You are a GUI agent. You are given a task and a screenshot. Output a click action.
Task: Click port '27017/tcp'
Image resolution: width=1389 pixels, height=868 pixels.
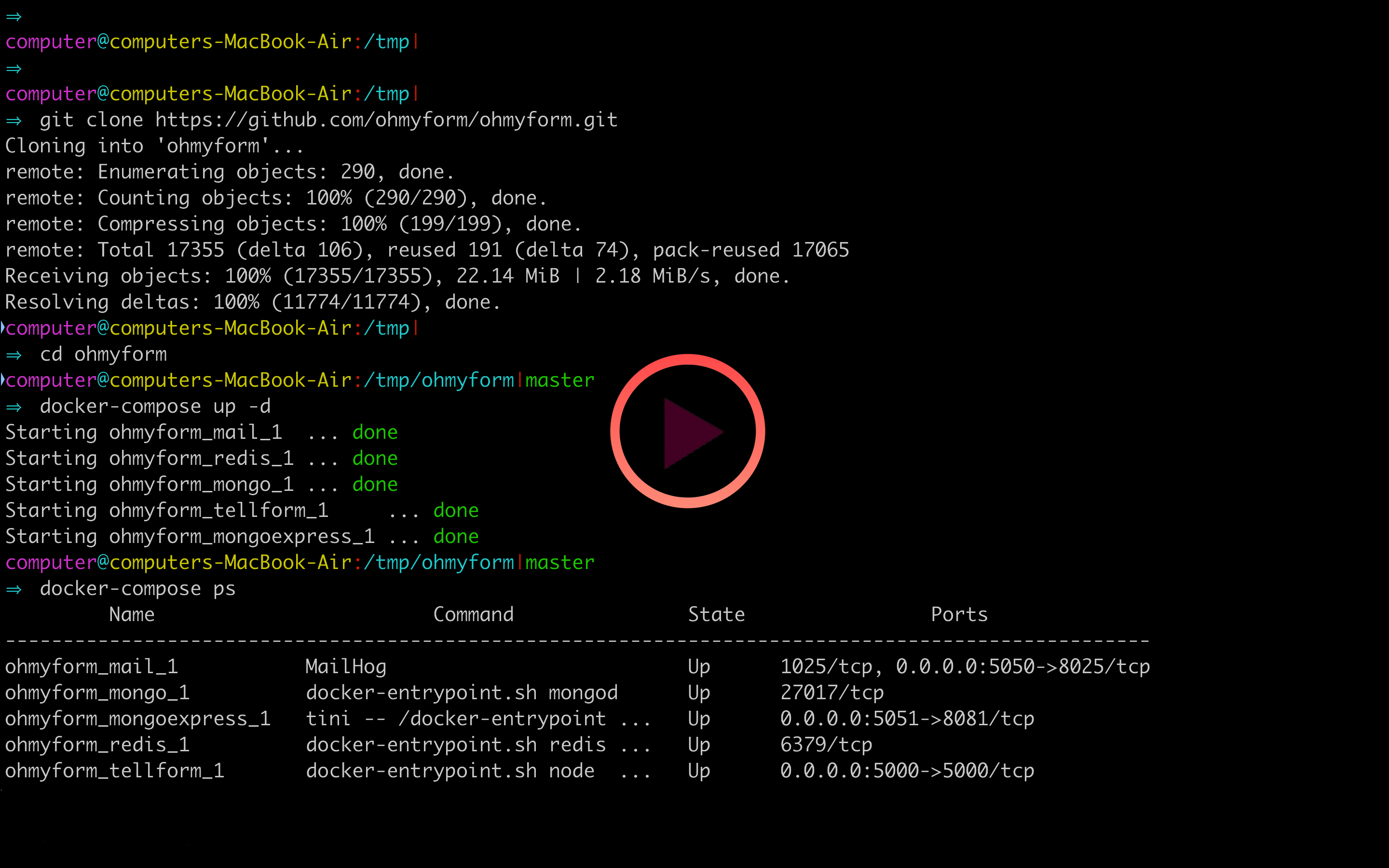coord(831,693)
